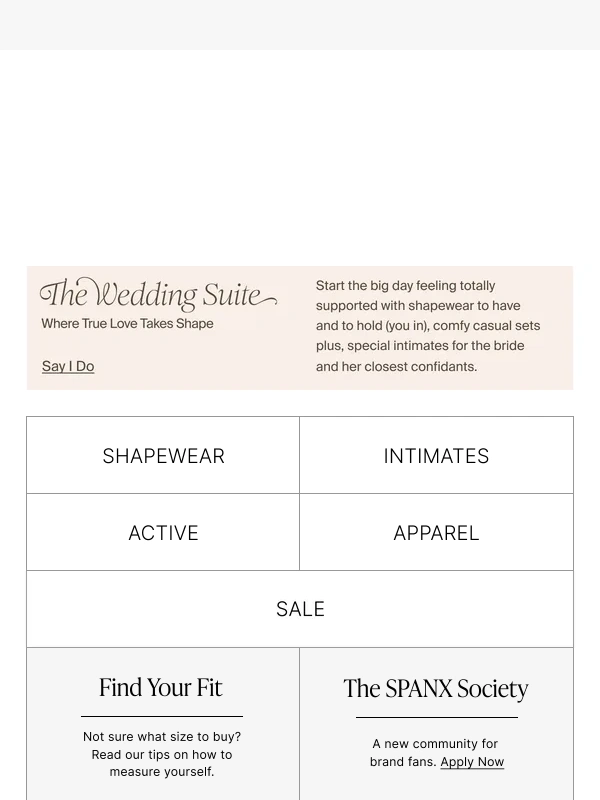Select the ACTIVE category
The height and width of the screenshot is (800, 600).
coord(163,533)
